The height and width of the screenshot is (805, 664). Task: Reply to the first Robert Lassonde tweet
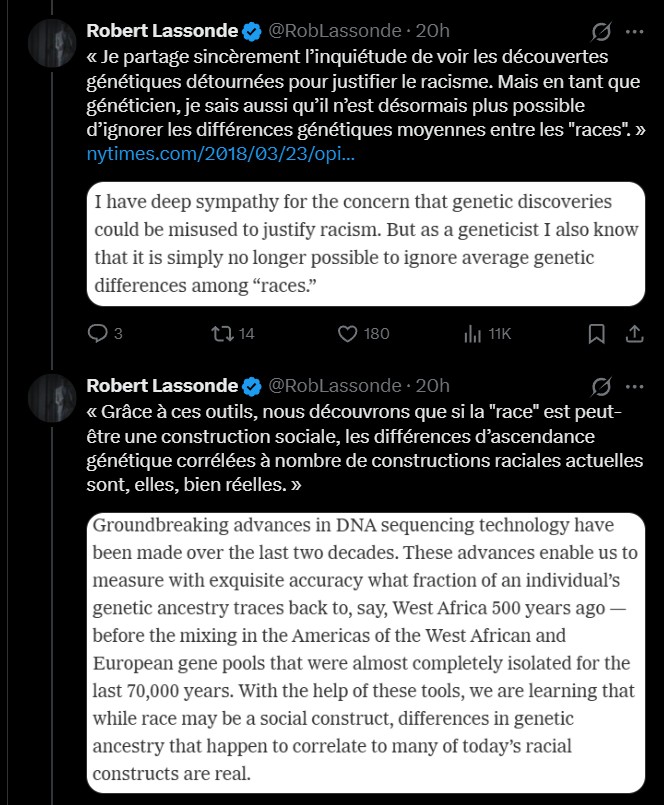pyautogui.click(x=98, y=333)
